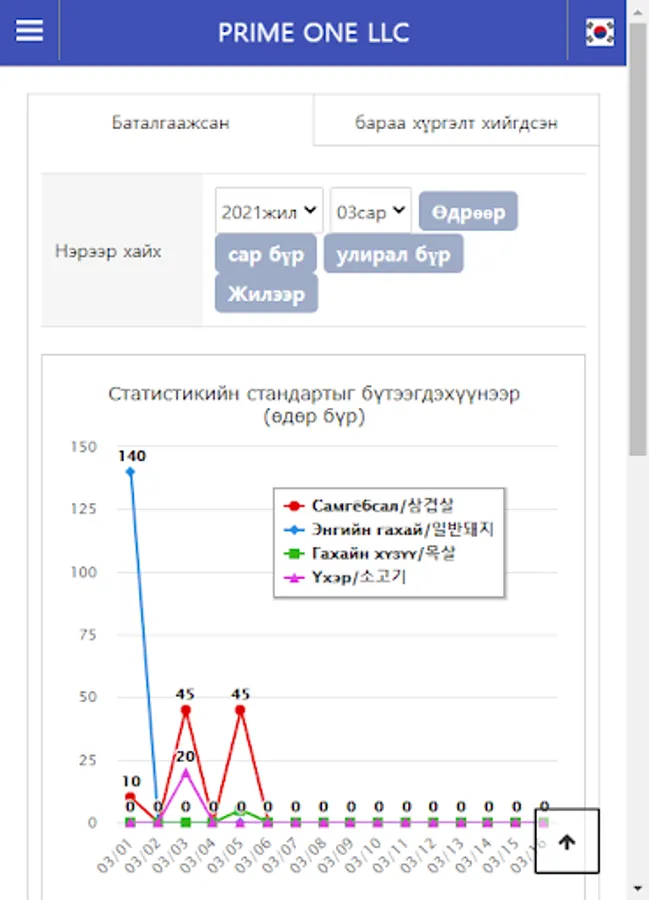
Task: Click the 150 y-axis label
Action: 84,447
